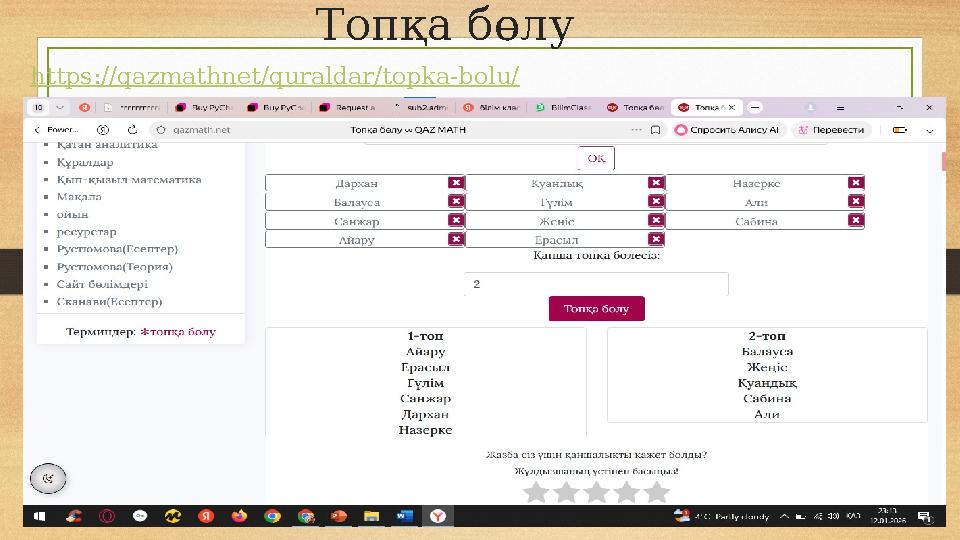Remove Балауса from the name list
This screenshot has height=540, width=960.
tap(456, 201)
